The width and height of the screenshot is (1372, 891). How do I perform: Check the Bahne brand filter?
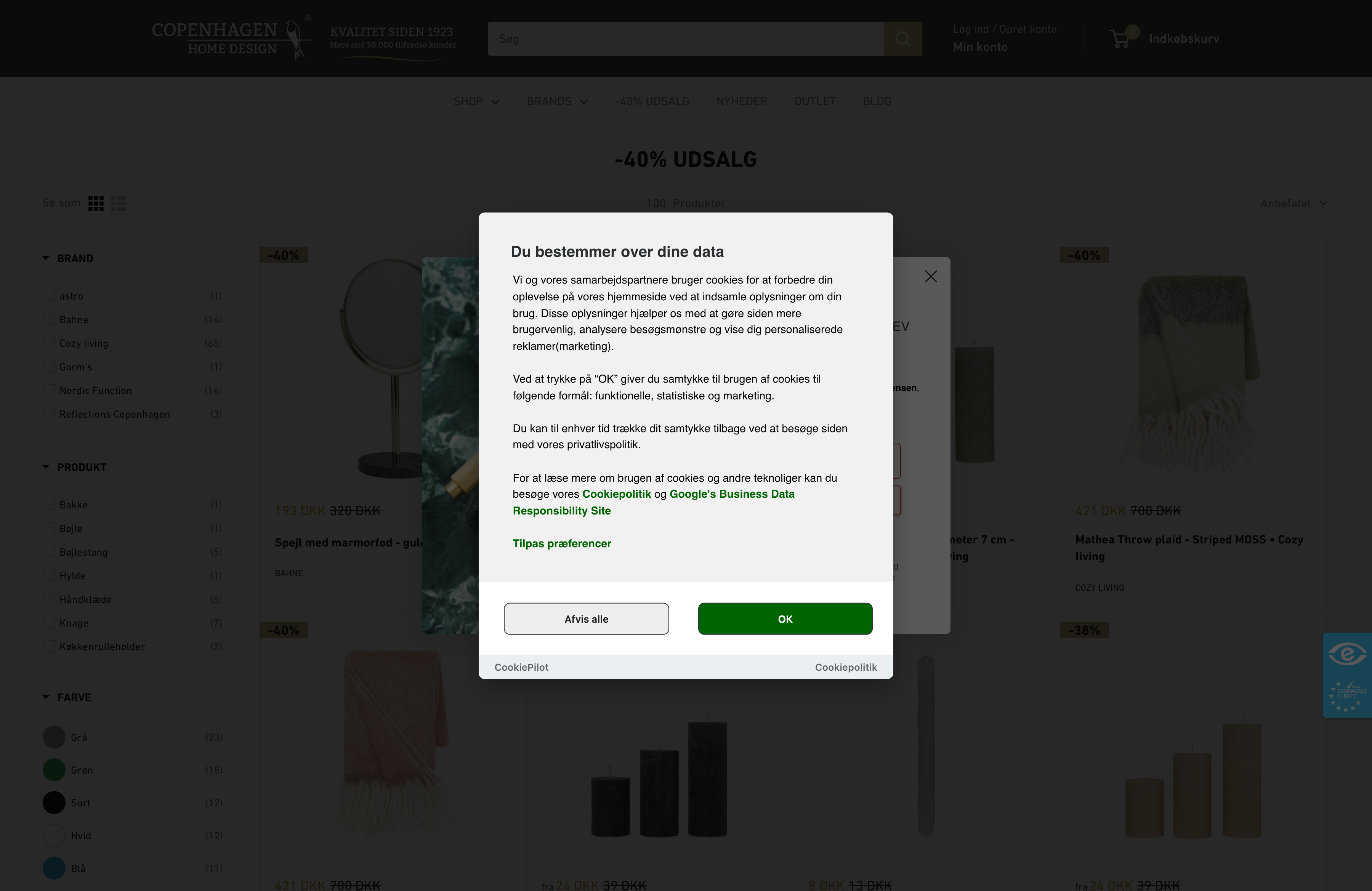[49, 319]
